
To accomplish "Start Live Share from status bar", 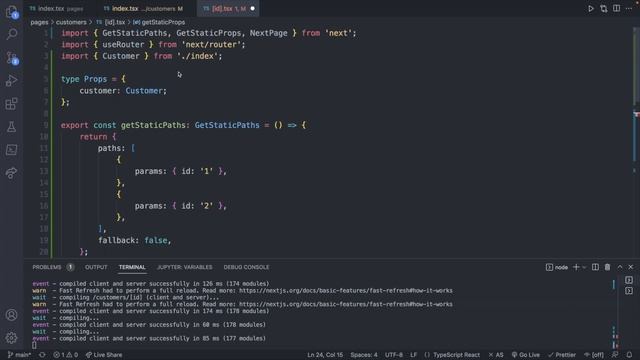I will 104,355.
